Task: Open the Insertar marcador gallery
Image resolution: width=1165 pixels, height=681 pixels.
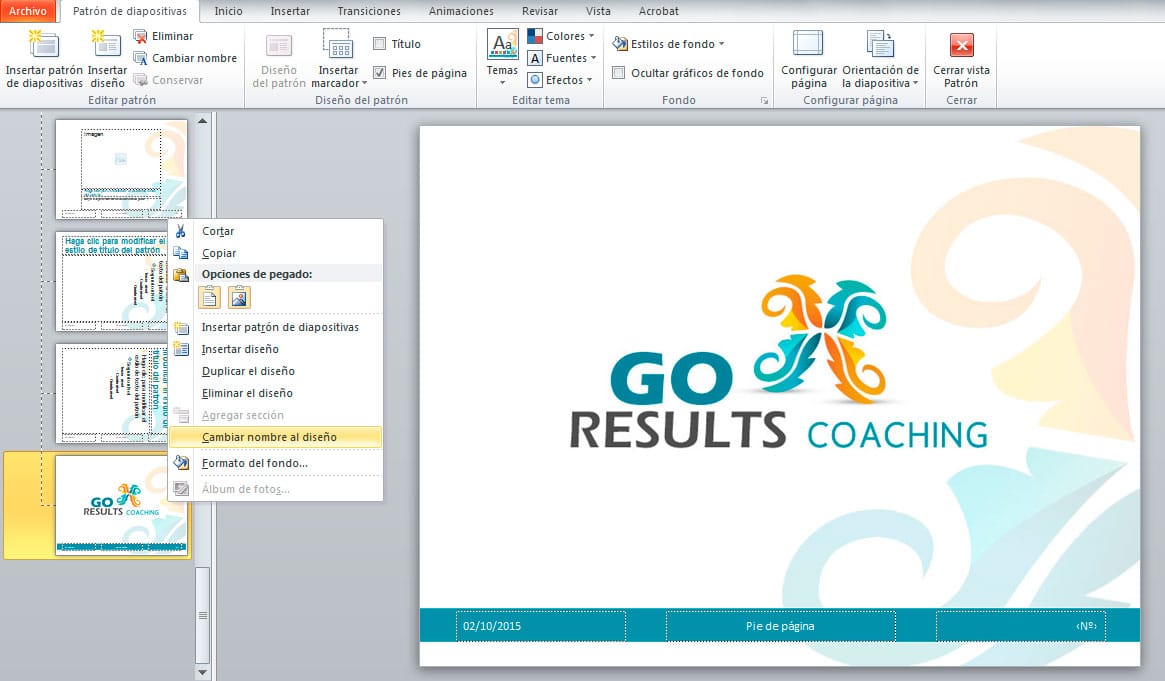Action: [x=338, y=59]
